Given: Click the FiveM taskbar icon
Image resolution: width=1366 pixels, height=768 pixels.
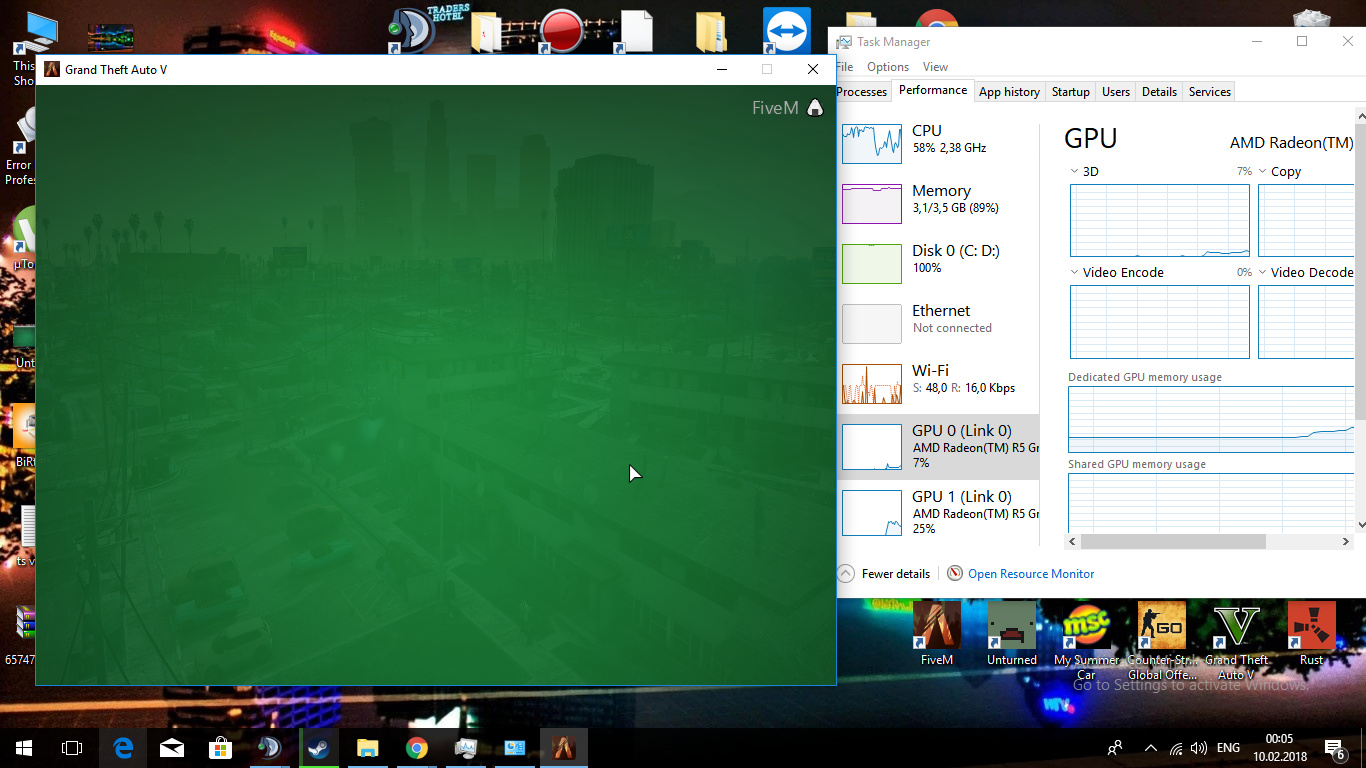Looking at the screenshot, I should point(564,748).
